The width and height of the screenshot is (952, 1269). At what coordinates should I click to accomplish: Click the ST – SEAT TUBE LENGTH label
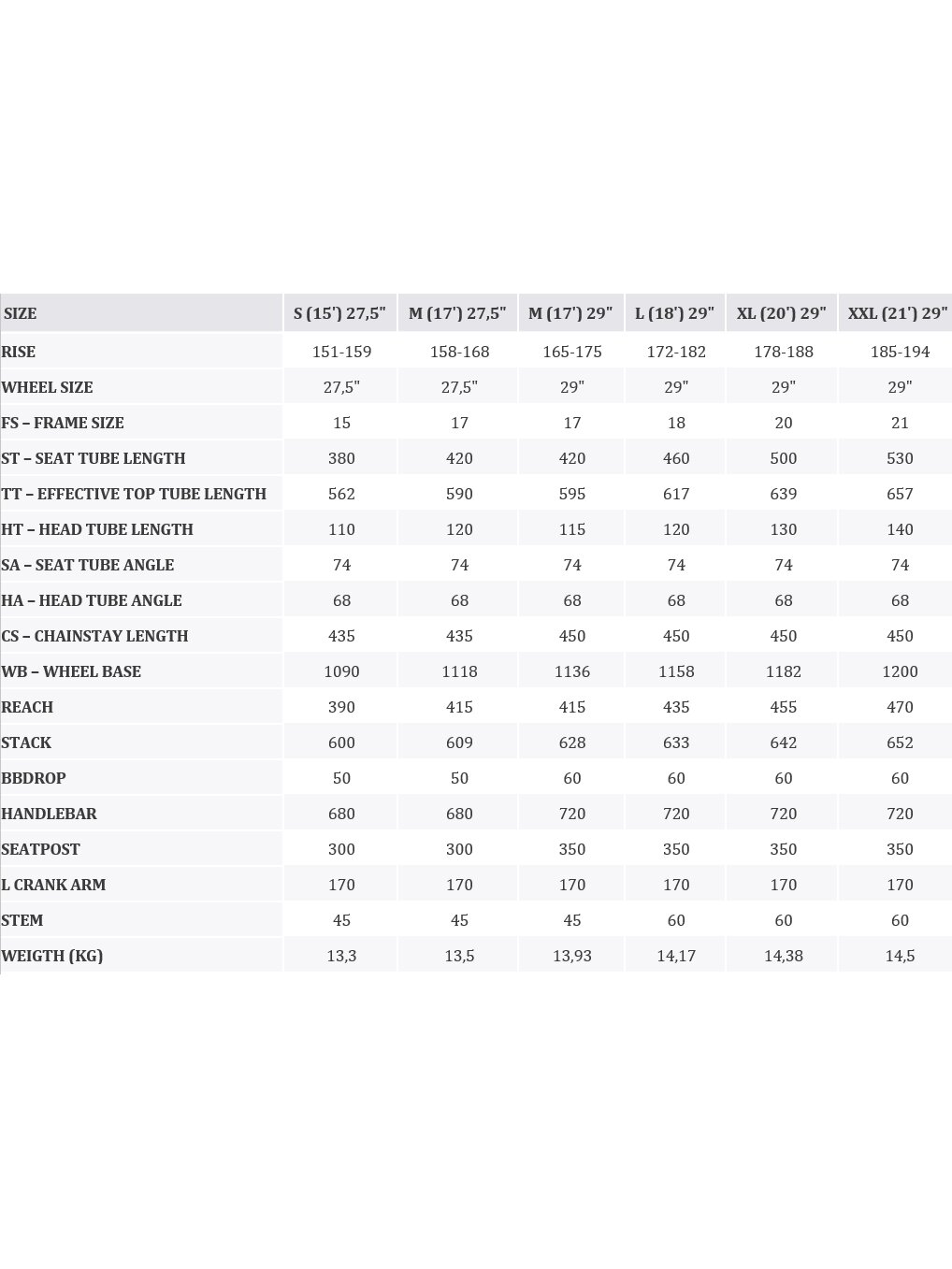[x=94, y=458]
